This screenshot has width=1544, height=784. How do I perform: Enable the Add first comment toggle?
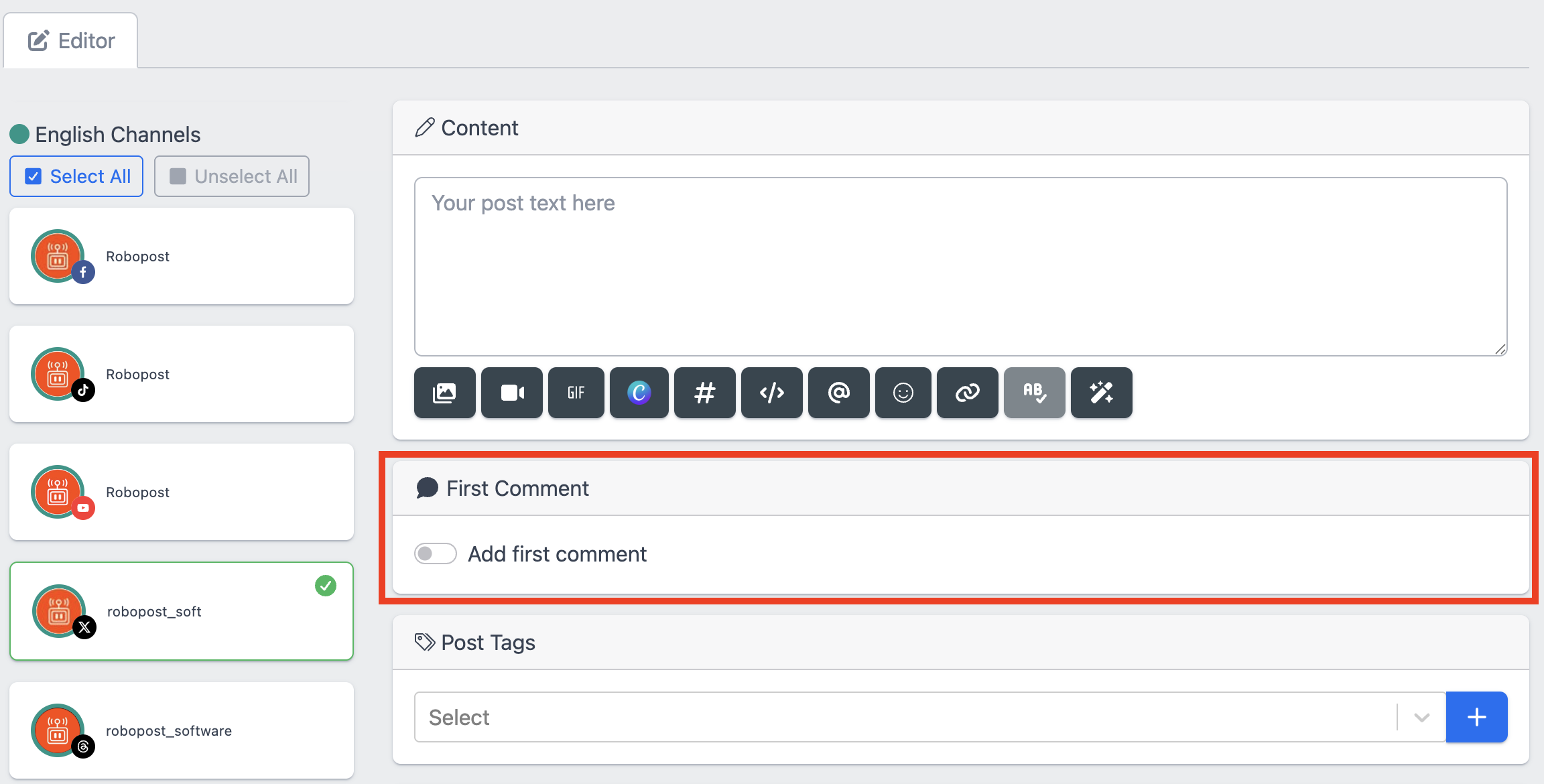(x=436, y=554)
